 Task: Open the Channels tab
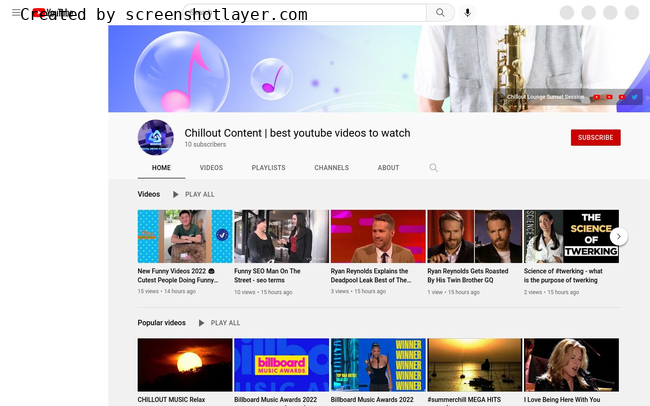tap(331, 168)
